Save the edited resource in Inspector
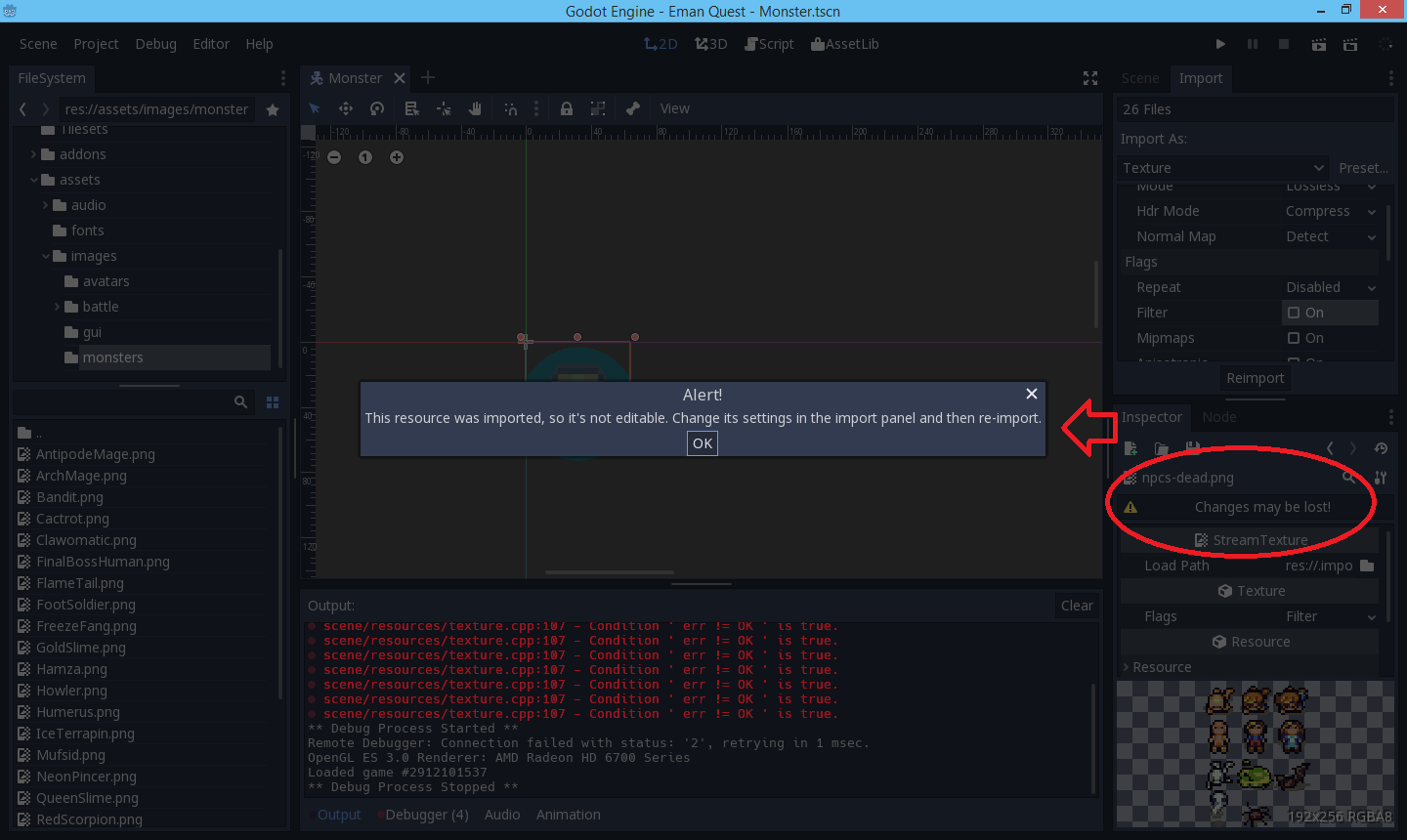This screenshot has height=840, width=1407. click(x=1193, y=448)
